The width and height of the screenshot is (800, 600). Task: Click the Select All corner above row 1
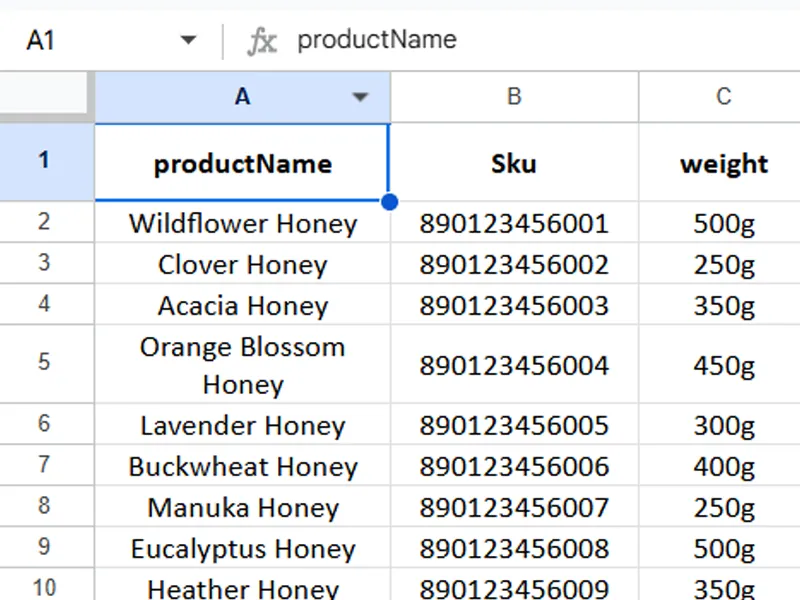(x=45, y=96)
